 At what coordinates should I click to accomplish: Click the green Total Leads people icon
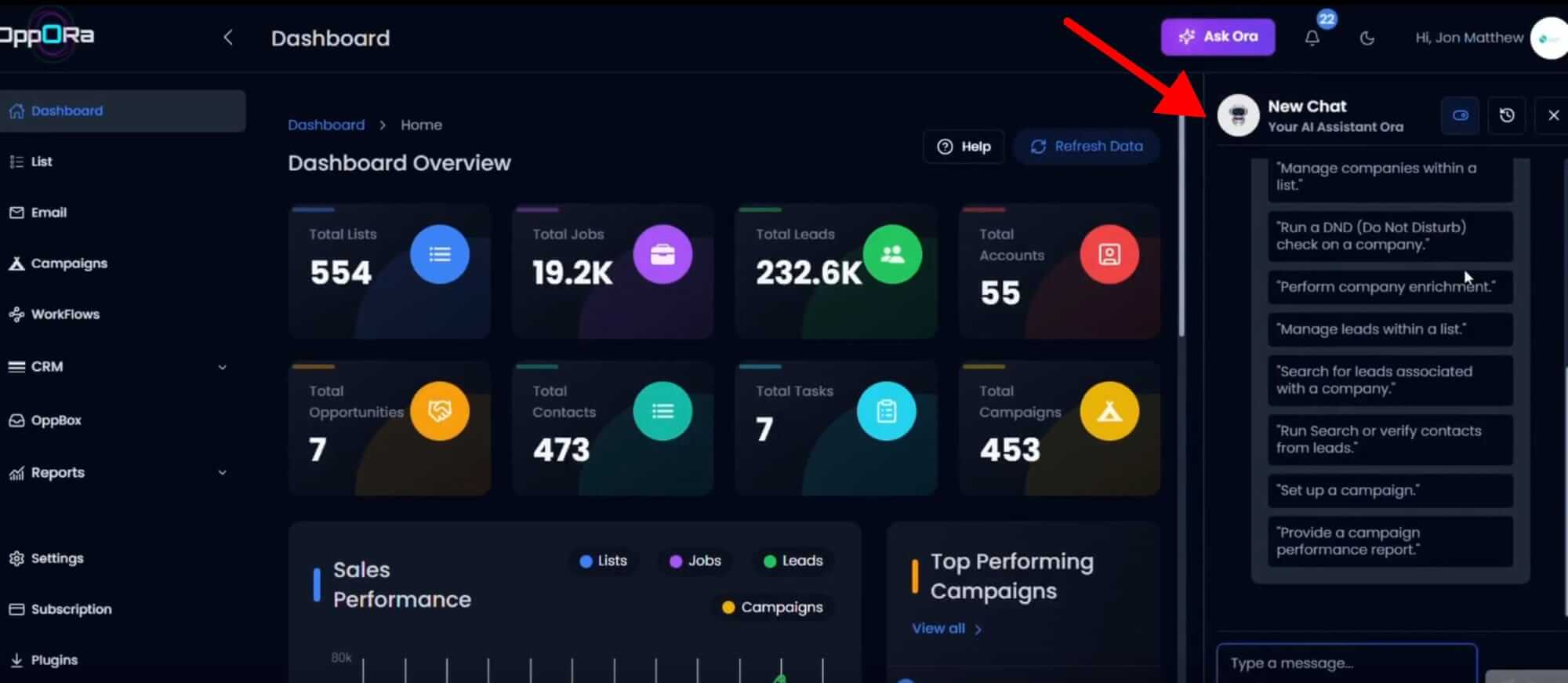tap(892, 254)
